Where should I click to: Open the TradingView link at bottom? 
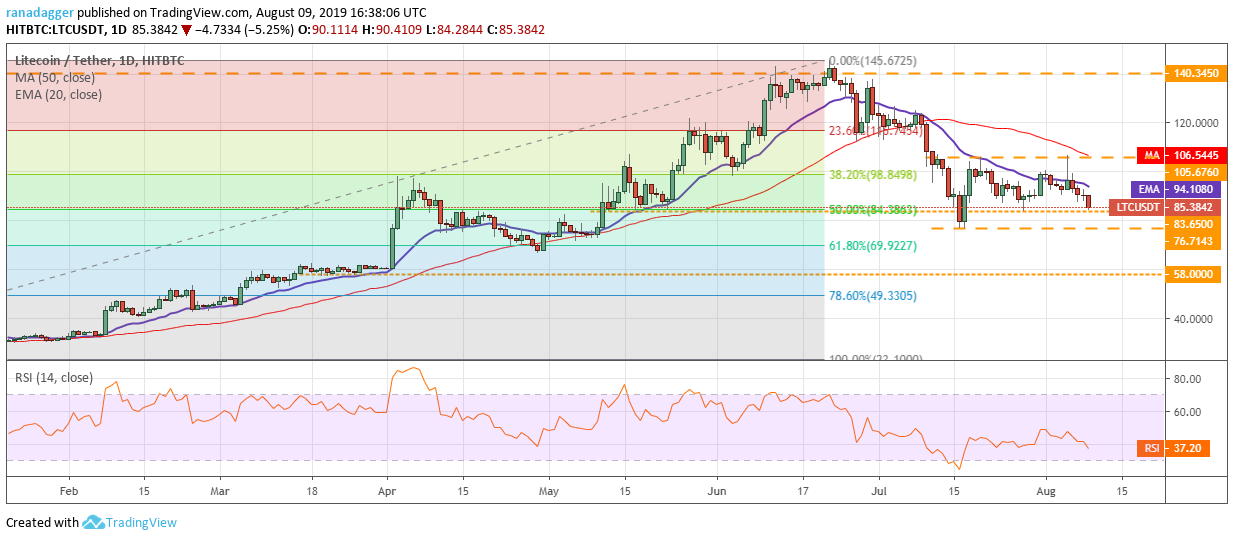(x=142, y=522)
